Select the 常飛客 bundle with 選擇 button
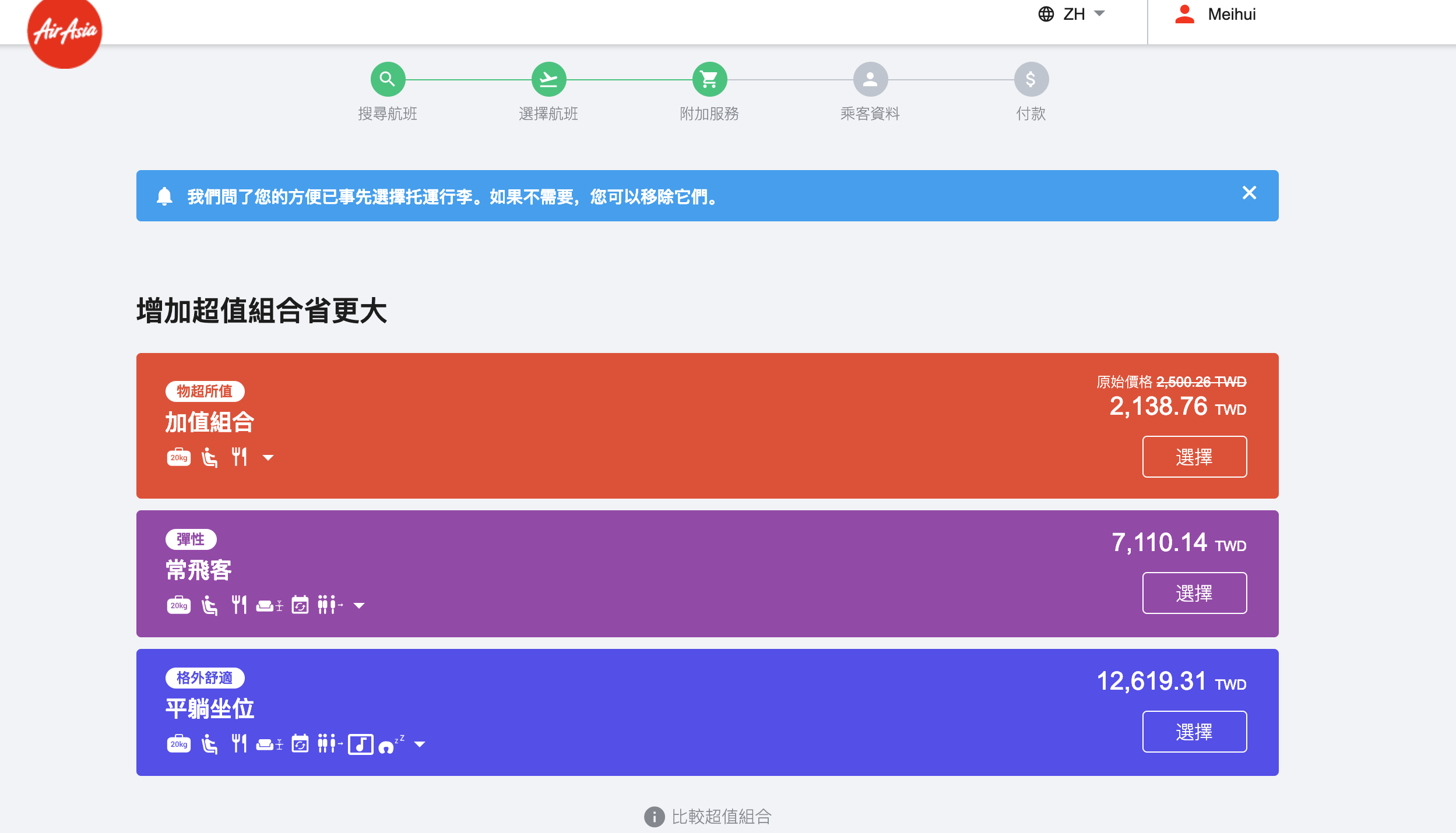 1194,593
